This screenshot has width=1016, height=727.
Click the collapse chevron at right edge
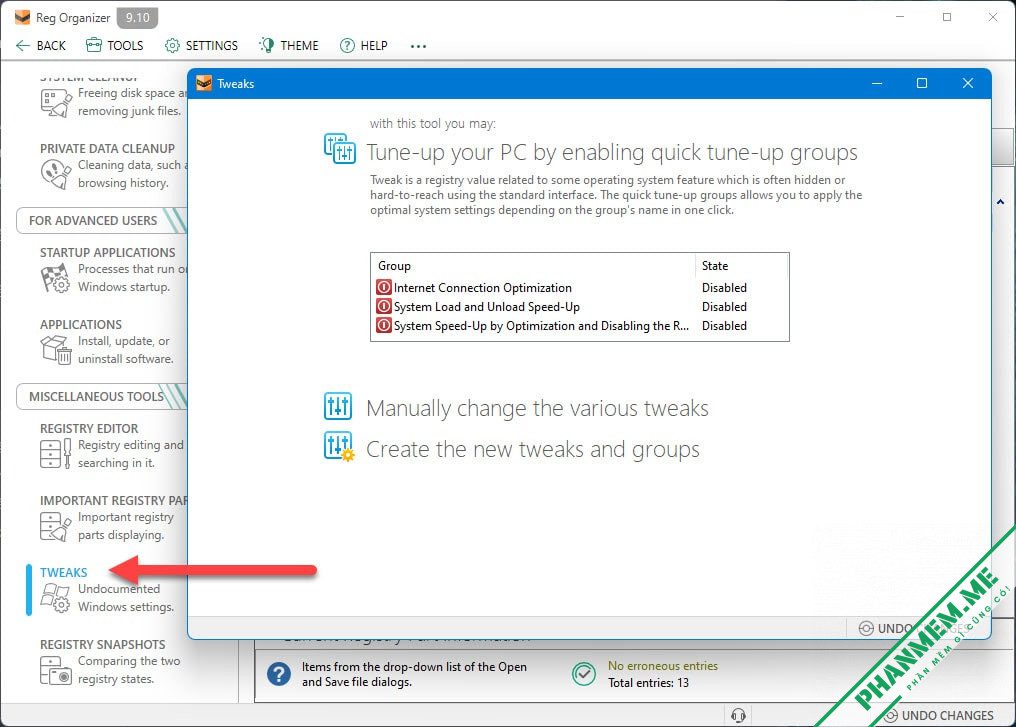click(1000, 202)
